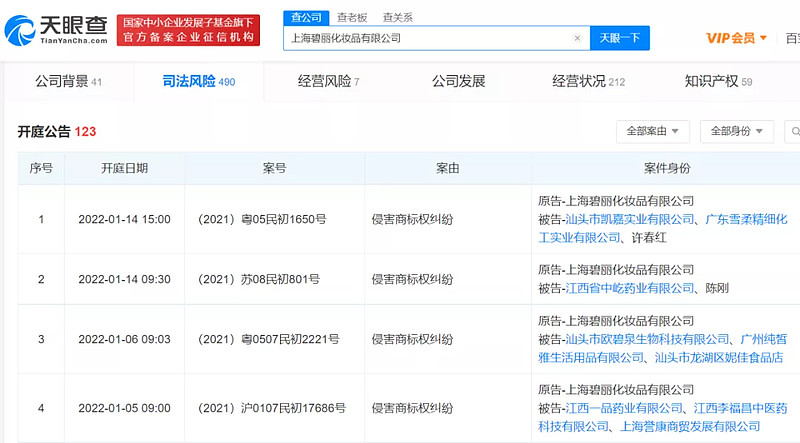Screen dimensions: 800x443
Task: Click case number （2021）苏08民初801号
Action: pyautogui.click(x=258, y=279)
